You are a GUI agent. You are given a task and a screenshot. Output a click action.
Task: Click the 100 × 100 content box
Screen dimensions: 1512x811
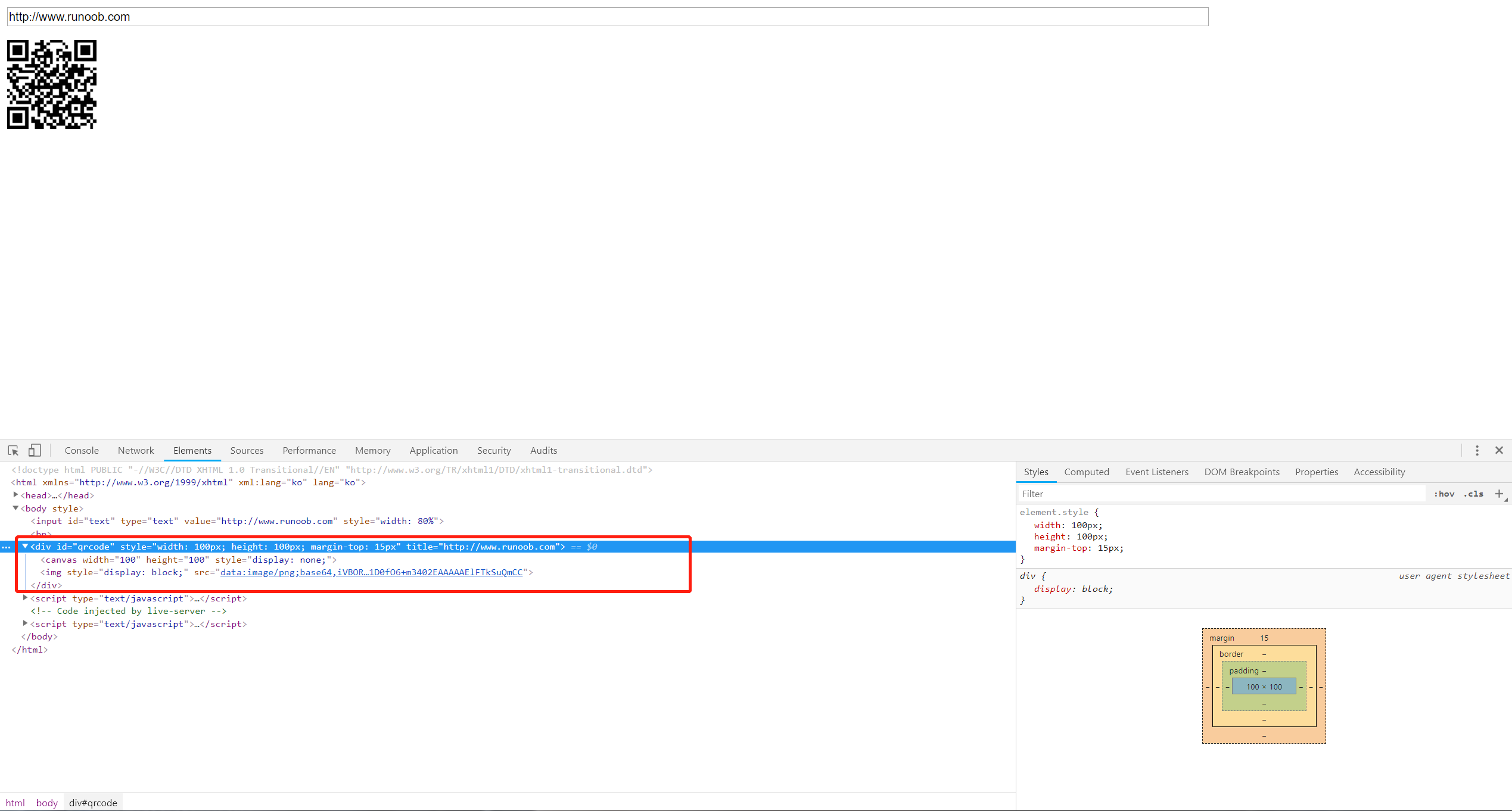click(1264, 687)
